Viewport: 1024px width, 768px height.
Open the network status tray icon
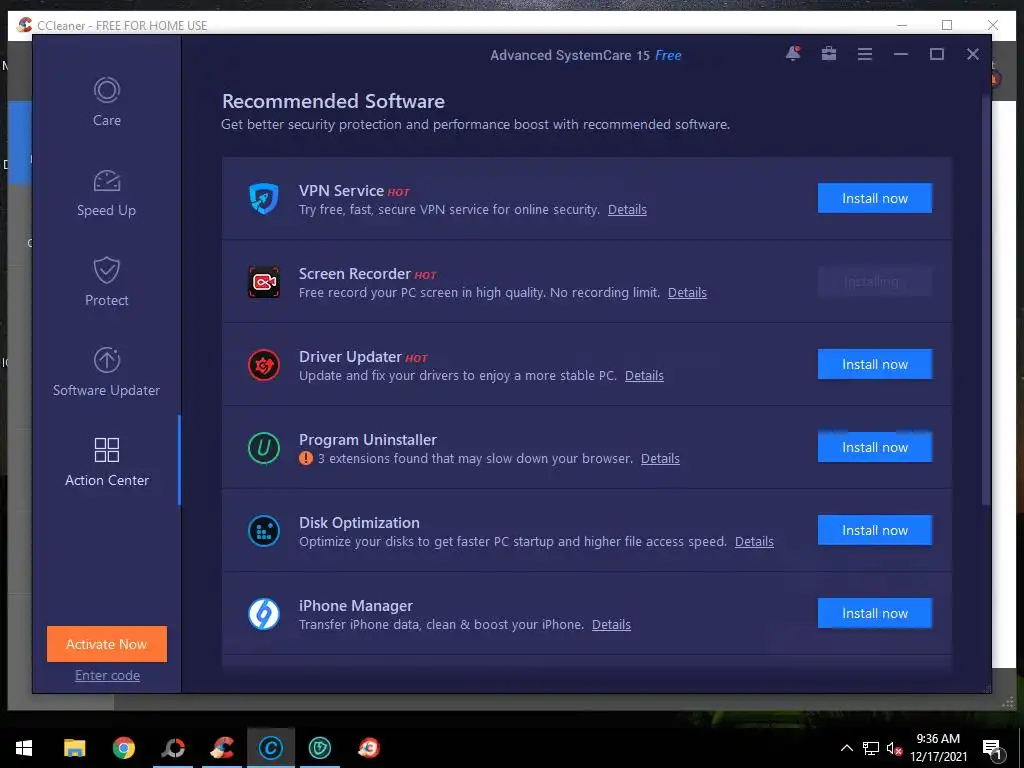point(871,748)
